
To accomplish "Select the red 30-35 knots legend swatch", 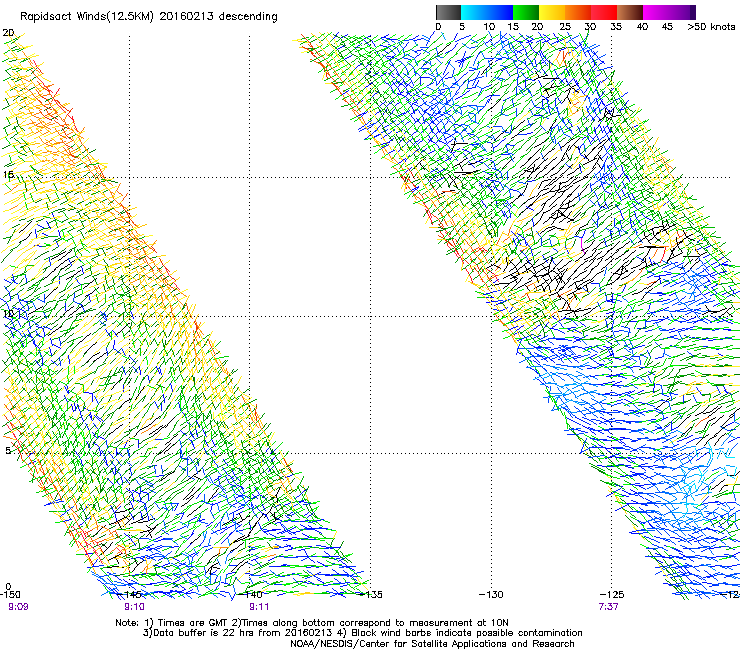I will coord(604,12).
